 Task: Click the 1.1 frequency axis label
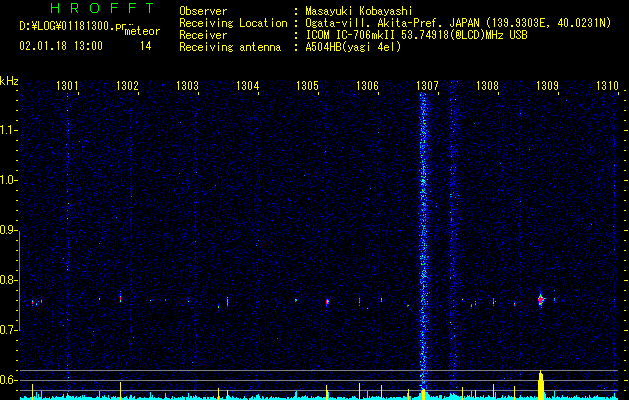point(8,130)
